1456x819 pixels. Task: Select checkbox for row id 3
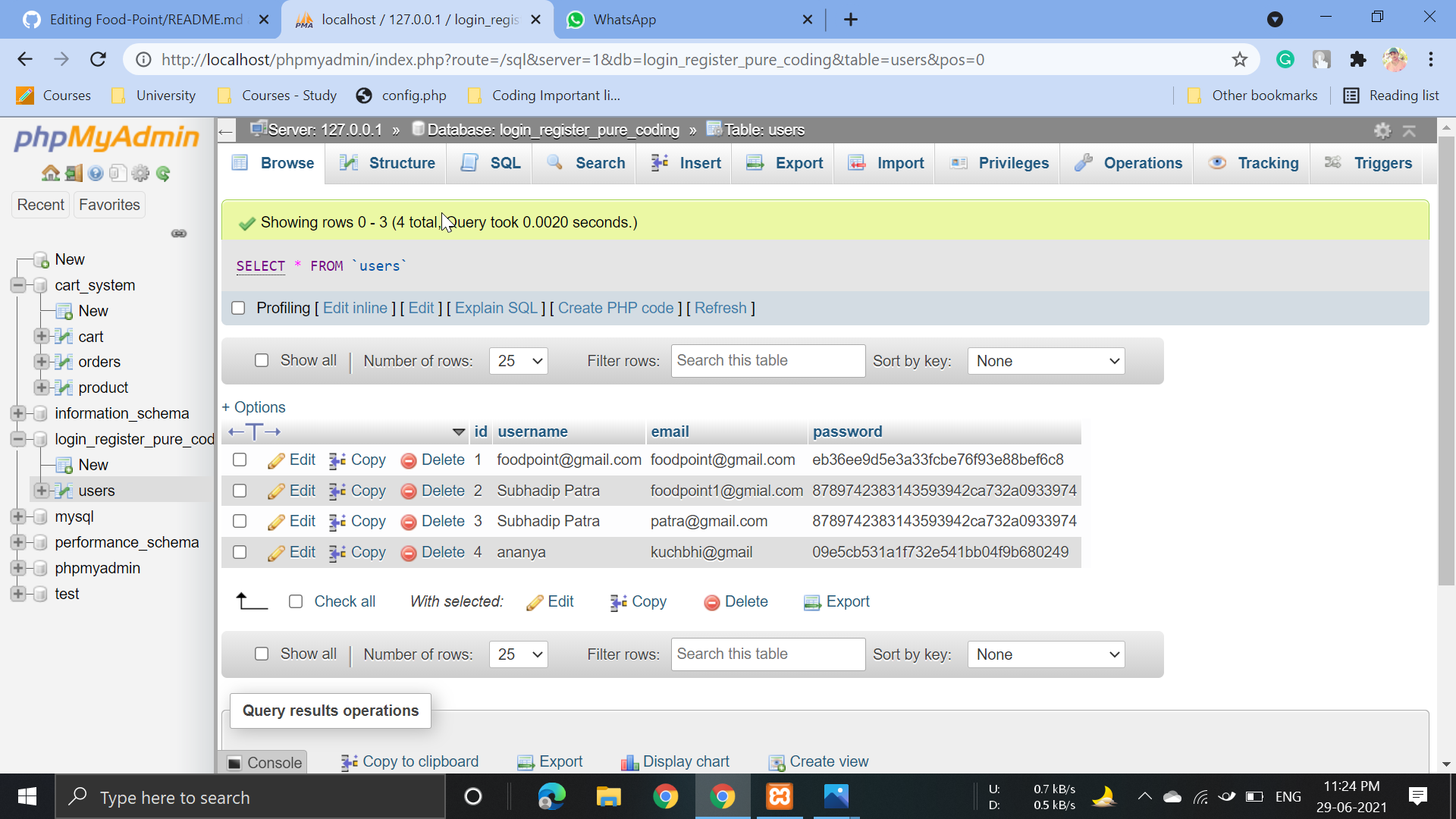pos(240,521)
